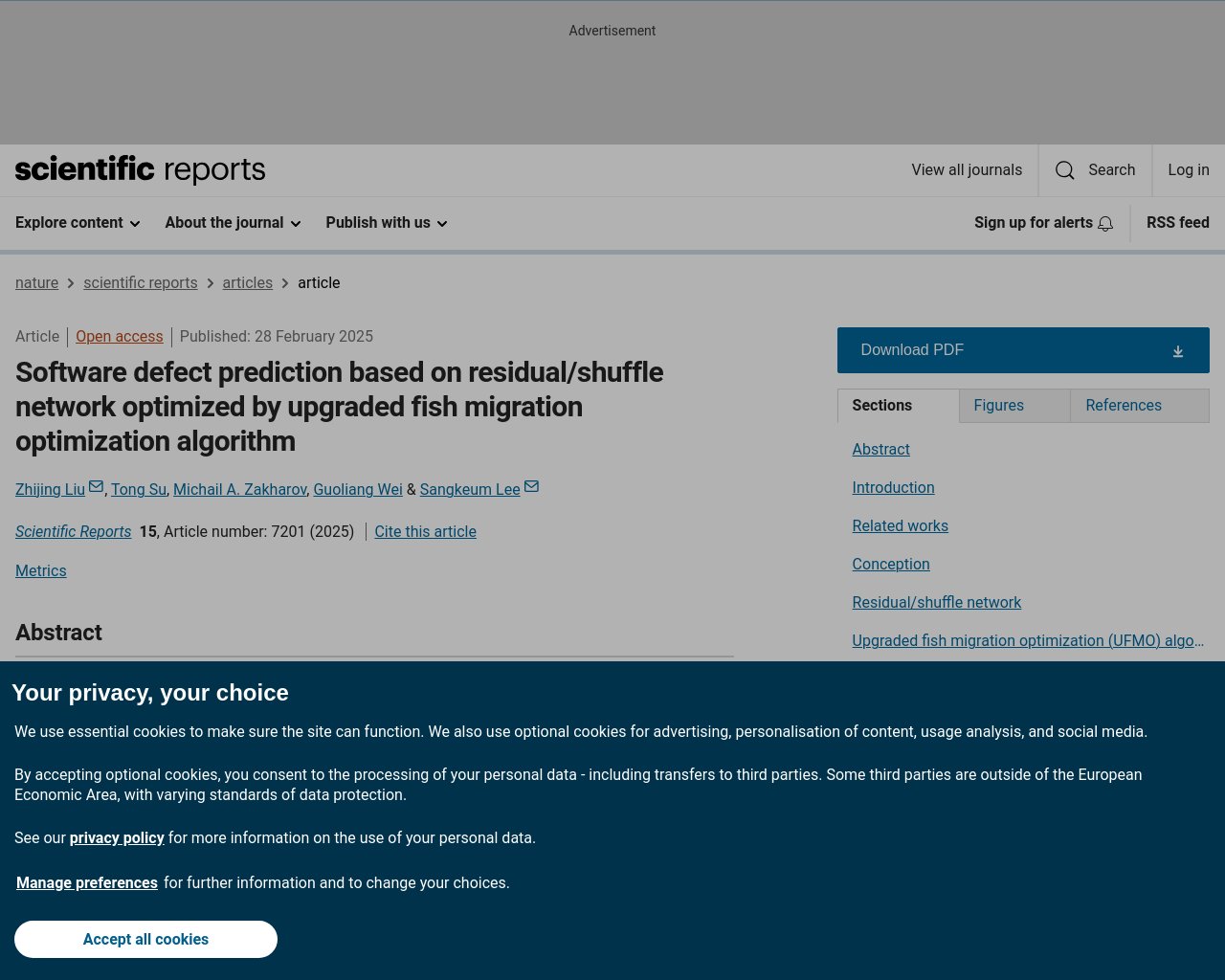Switch to the Figures tab
Image resolution: width=1225 pixels, height=980 pixels.
coord(1014,406)
